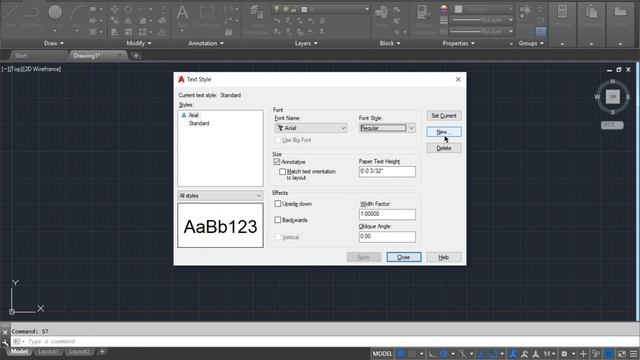Click the TOP face of the ViewCube
The width and height of the screenshot is (640, 360).
(x=612, y=97)
